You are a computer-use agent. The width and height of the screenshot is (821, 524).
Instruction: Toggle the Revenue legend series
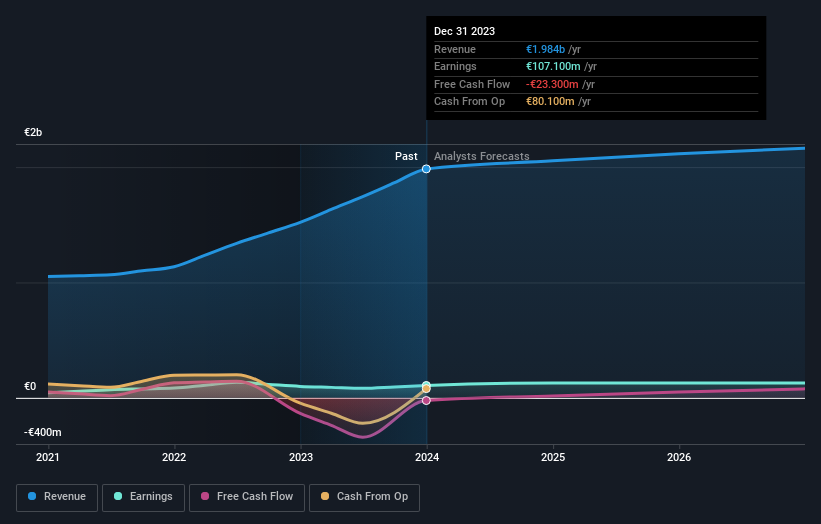(57, 497)
